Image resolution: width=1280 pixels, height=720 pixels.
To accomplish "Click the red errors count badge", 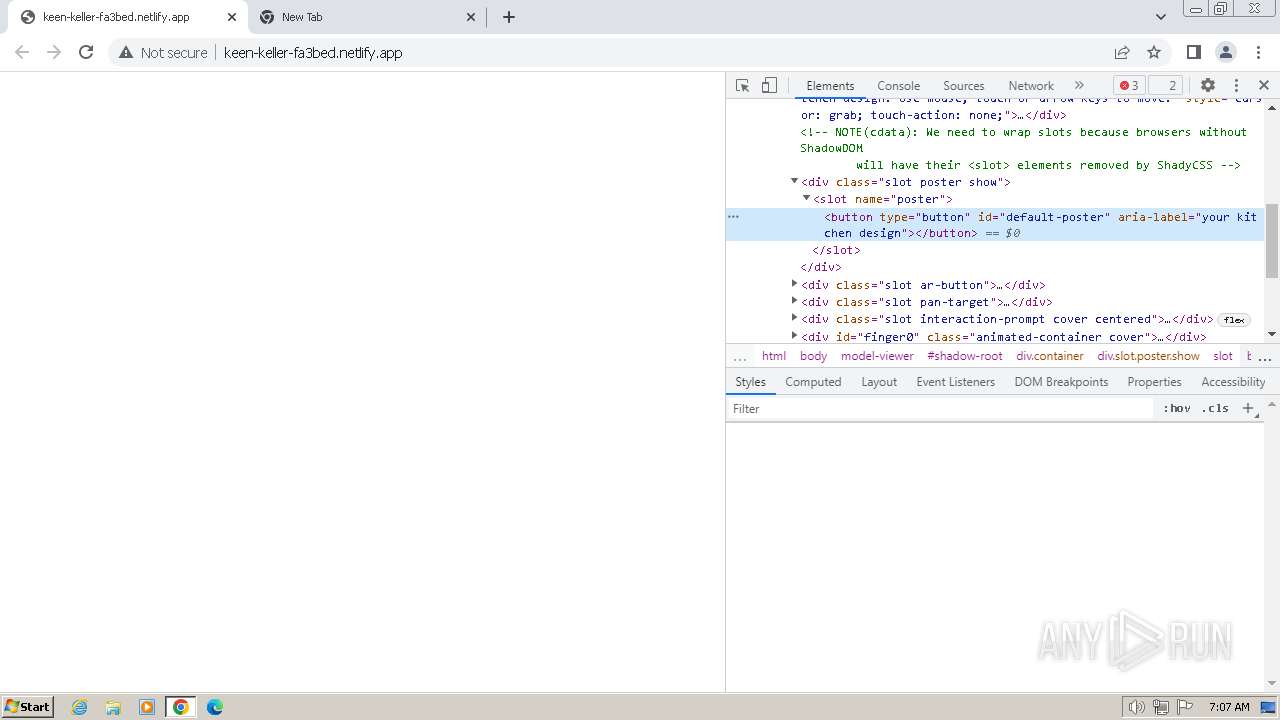I will (1129, 85).
